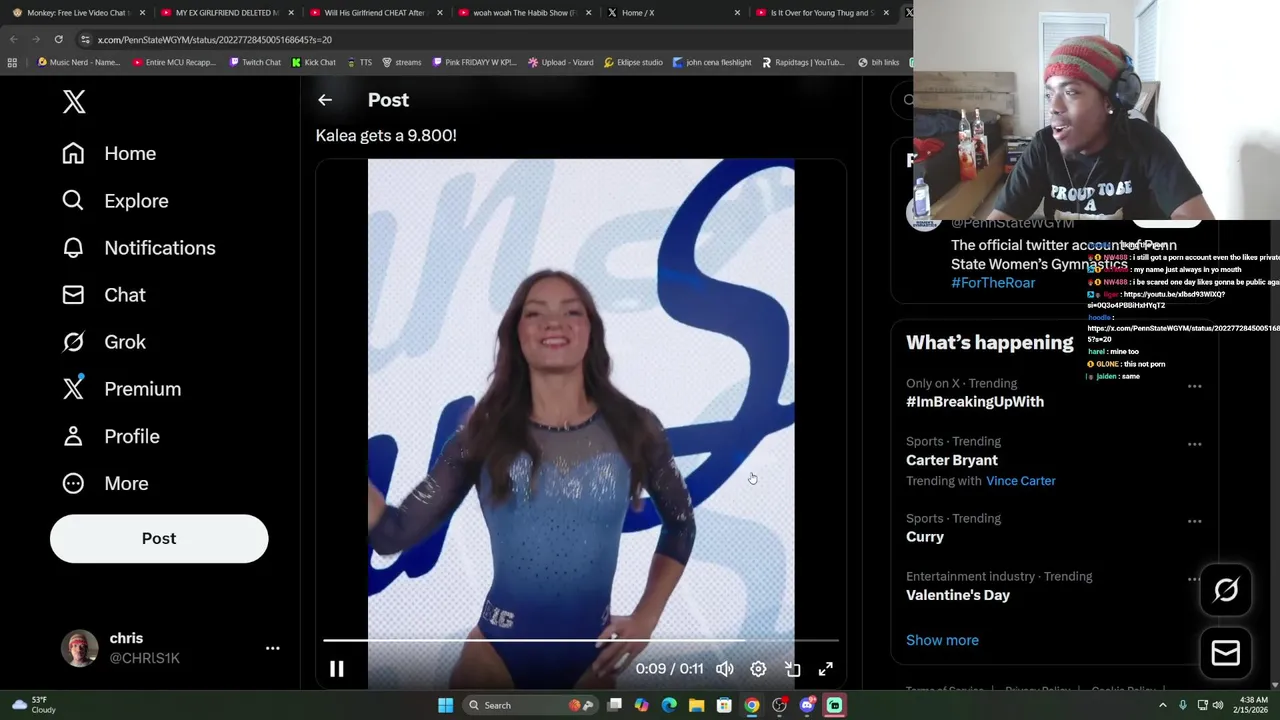Open Microsoft Edge from taskbar
The height and width of the screenshot is (720, 1280).
point(669,705)
